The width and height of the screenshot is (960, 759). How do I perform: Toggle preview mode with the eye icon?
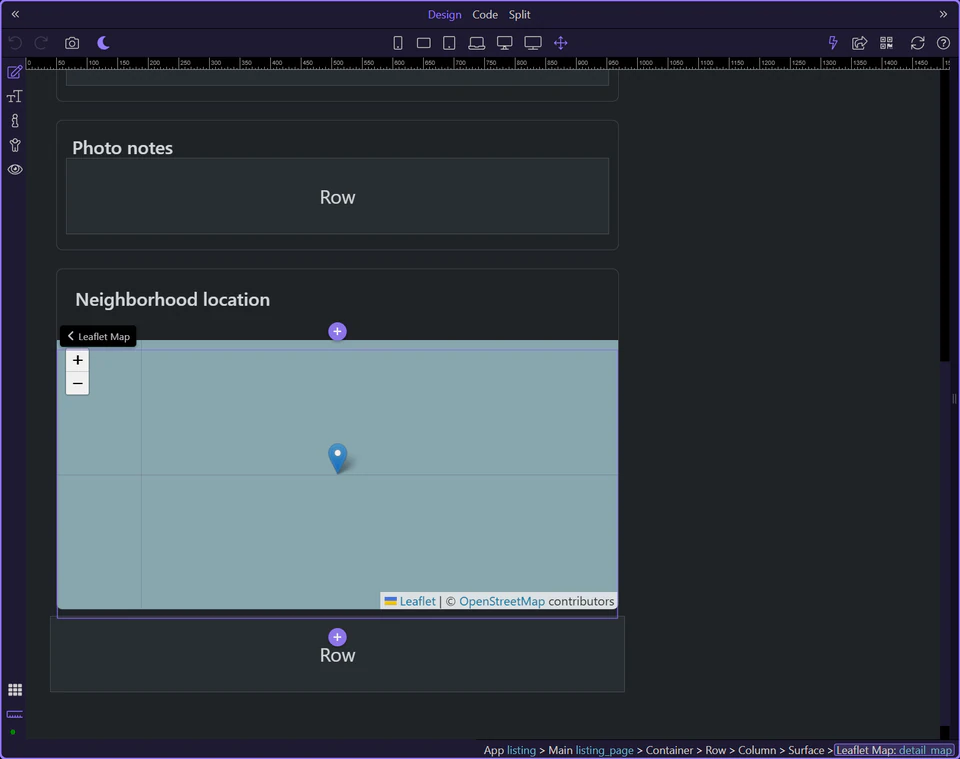(x=14, y=169)
